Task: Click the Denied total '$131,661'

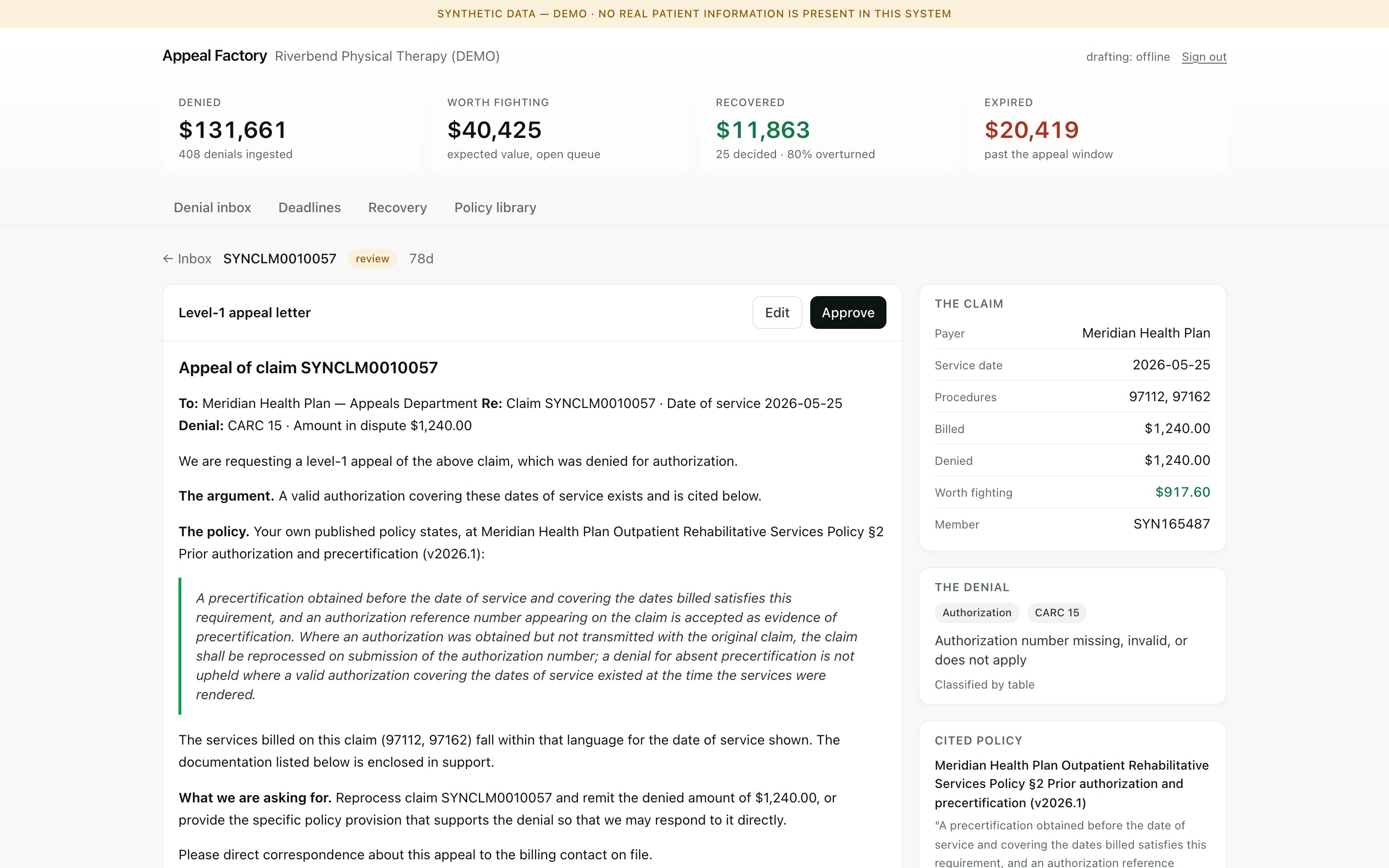Action: [232, 130]
